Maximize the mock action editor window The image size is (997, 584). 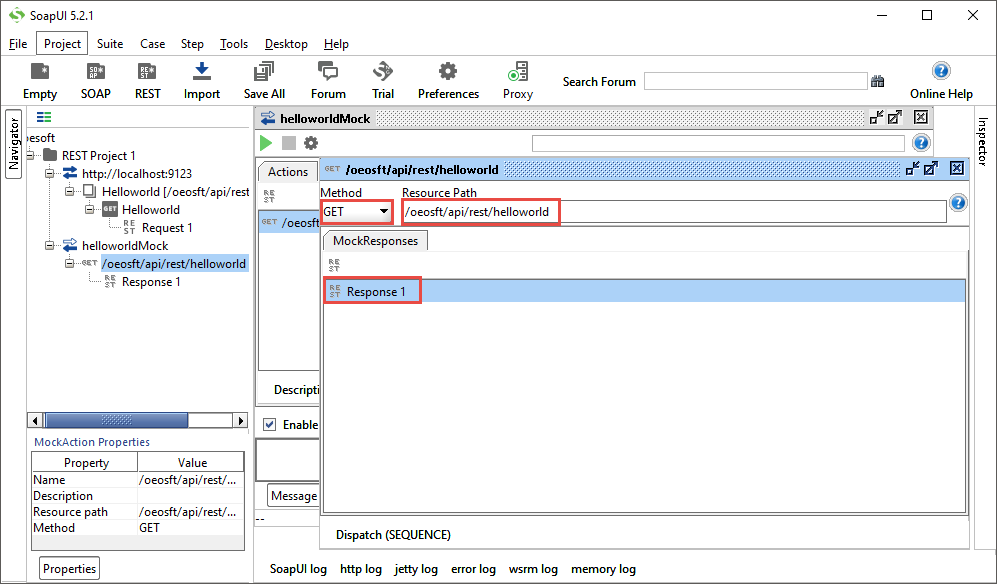[x=932, y=169]
